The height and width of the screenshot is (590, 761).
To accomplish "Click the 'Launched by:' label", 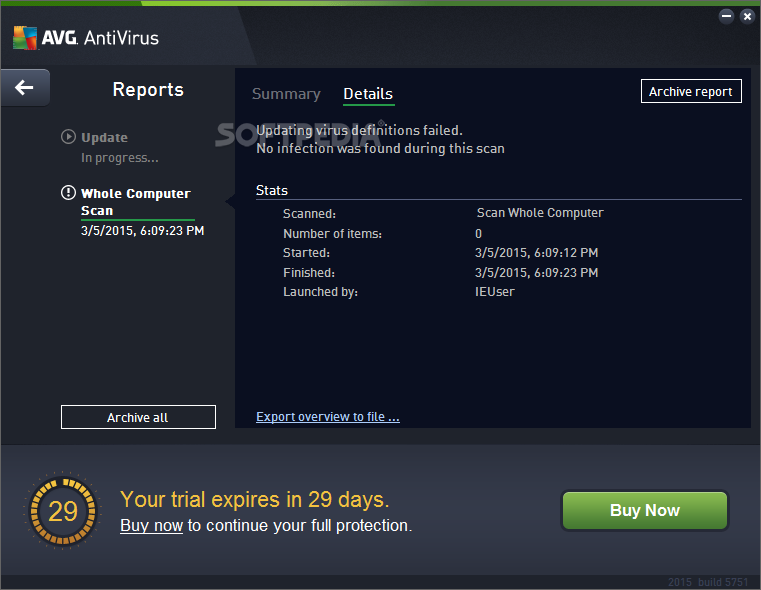I will pyautogui.click(x=320, y=292).
